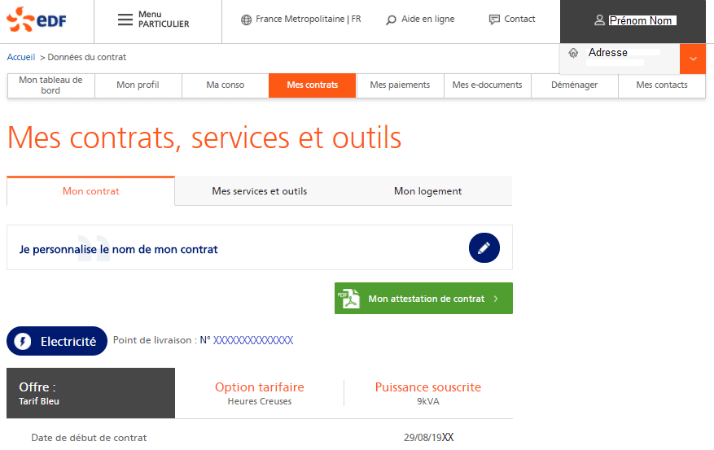This screenshot has width=714, height=450.
Task: Open Déménager menu item
Action: (x=575, y=85)
